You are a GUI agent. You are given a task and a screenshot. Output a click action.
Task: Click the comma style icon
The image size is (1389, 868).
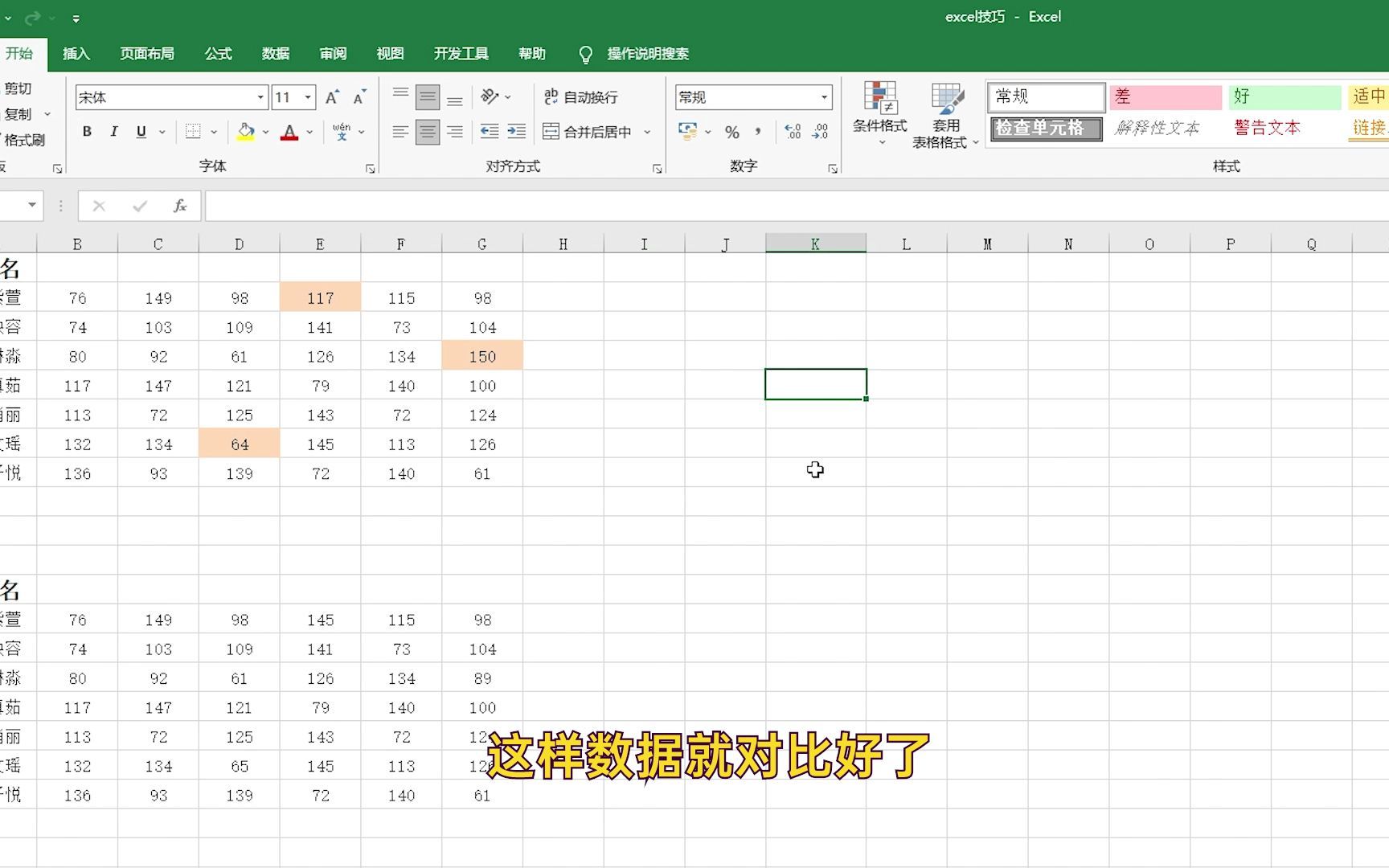click(756, 132)
